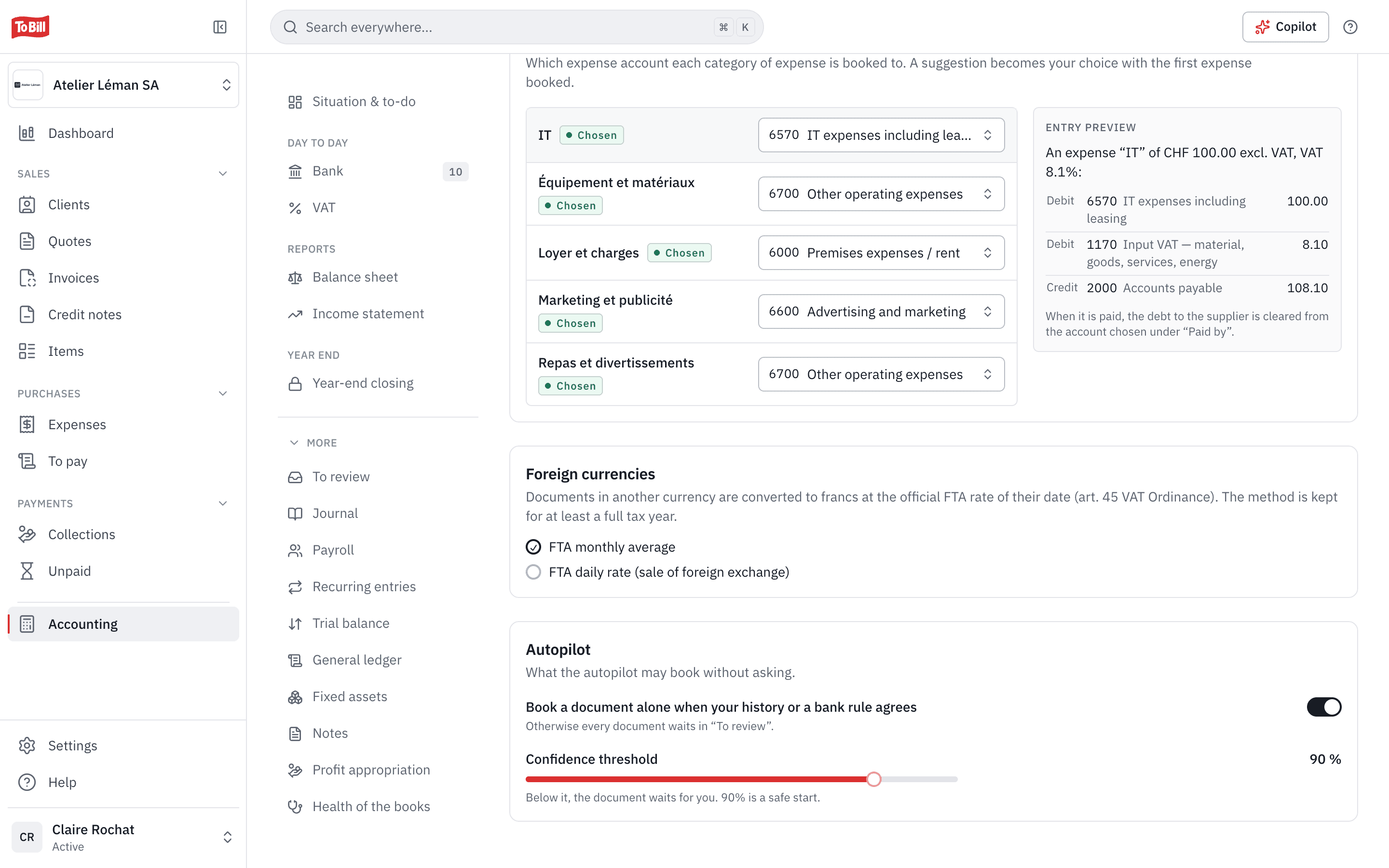The height and width of the screenshot is (868, 1389).
Task: Open Collections hand-coins icon
Action: (x=27, y=534)
